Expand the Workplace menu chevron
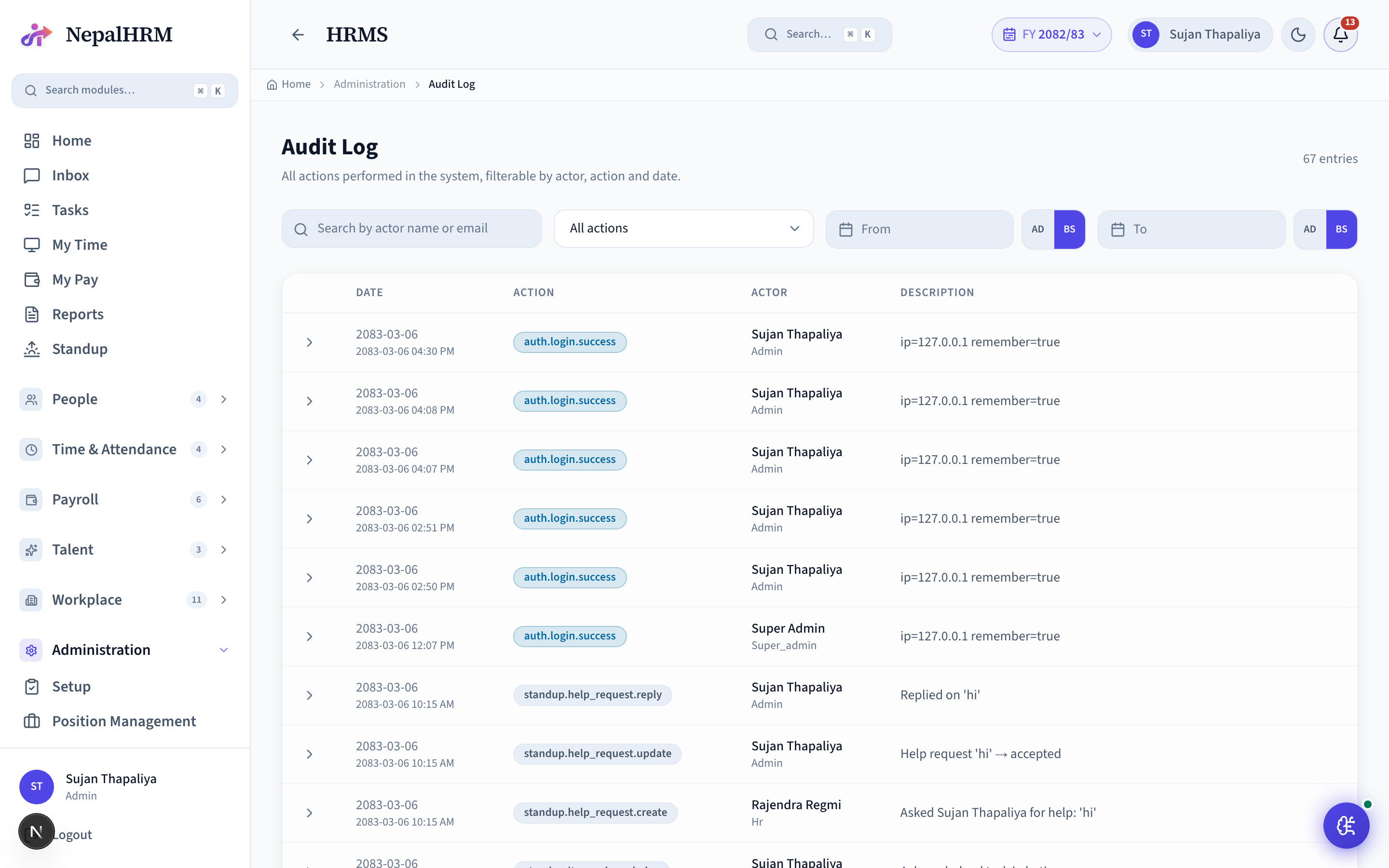1389x868 pixels. 224,600
